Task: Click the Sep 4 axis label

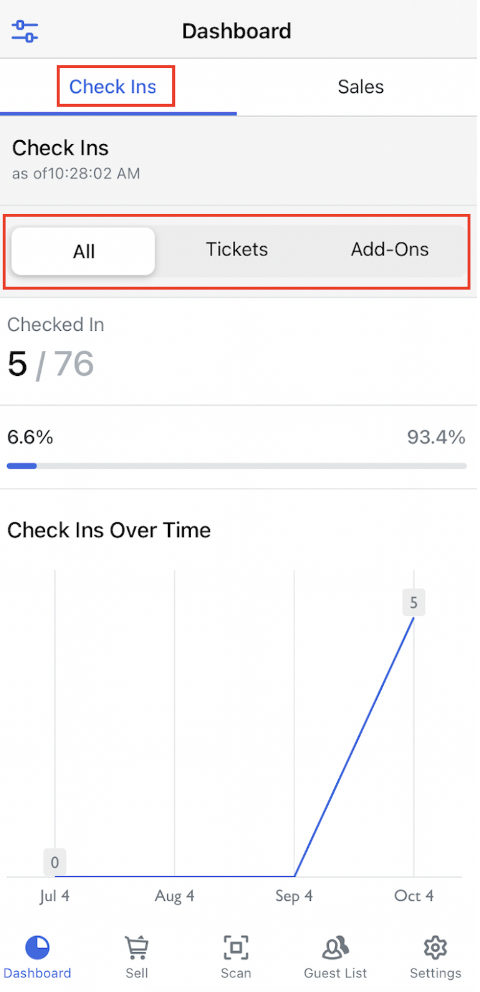Action: coord(294,896)
